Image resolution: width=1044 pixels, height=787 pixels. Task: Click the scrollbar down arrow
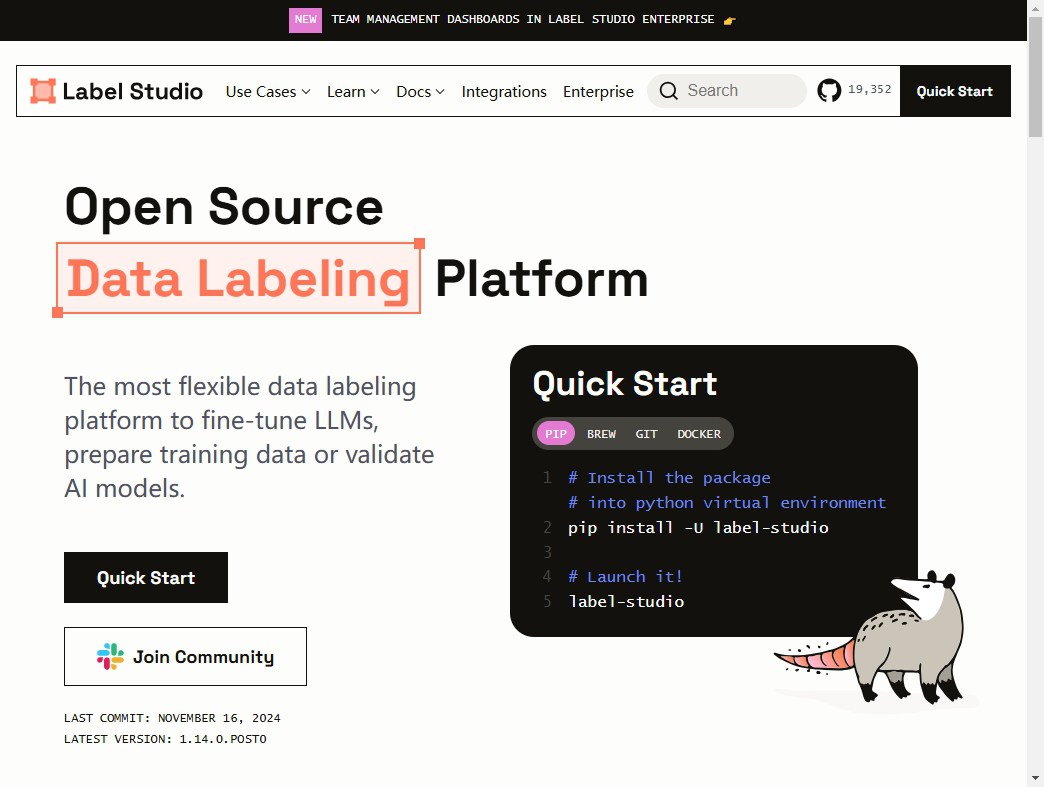1035,778
